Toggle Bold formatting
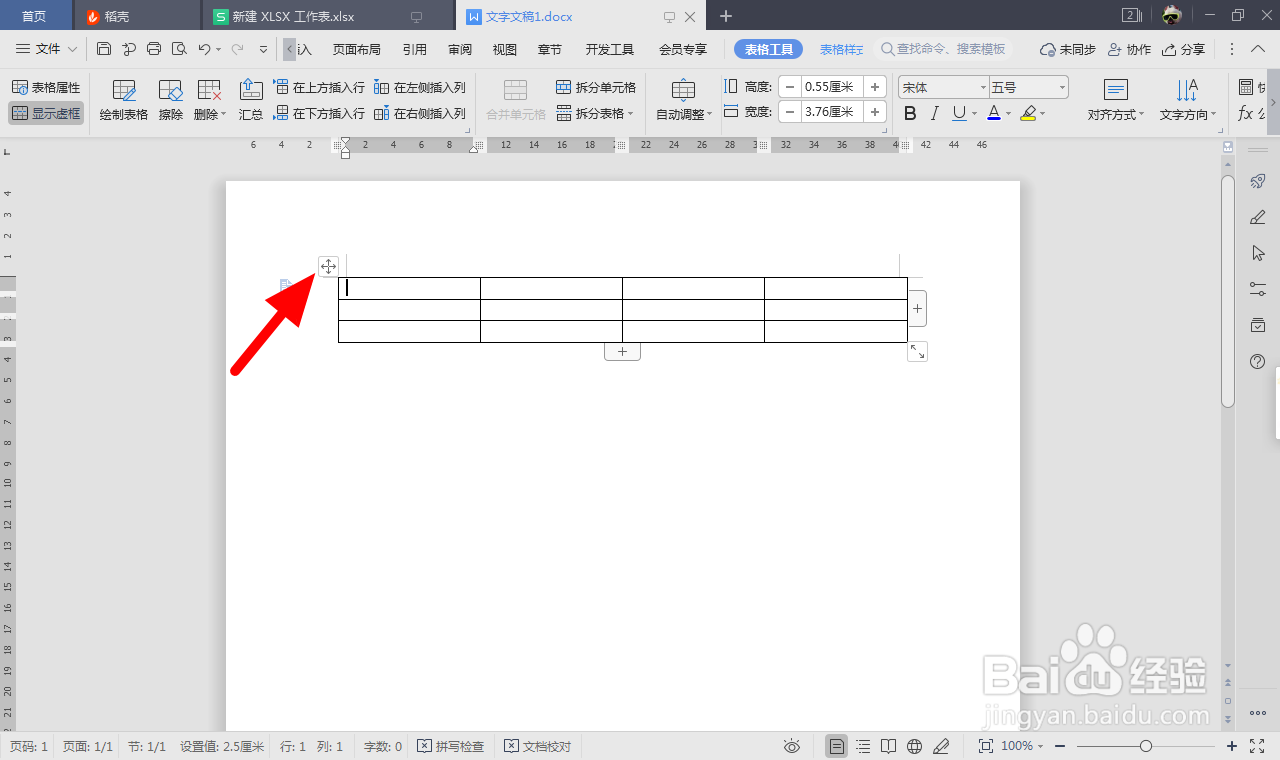This screenshot has height=760, width=1280. [910, 114]
